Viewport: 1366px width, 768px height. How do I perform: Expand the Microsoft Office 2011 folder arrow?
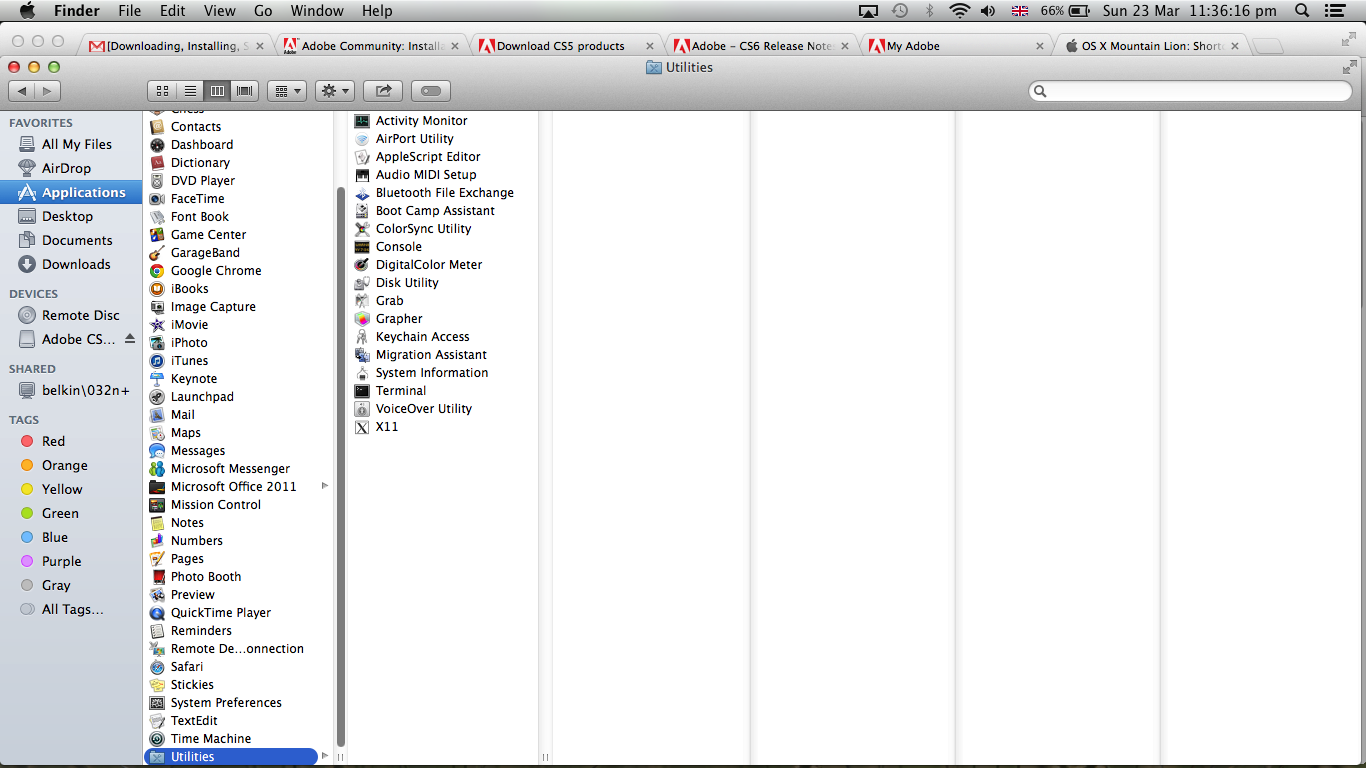point(324,486)
